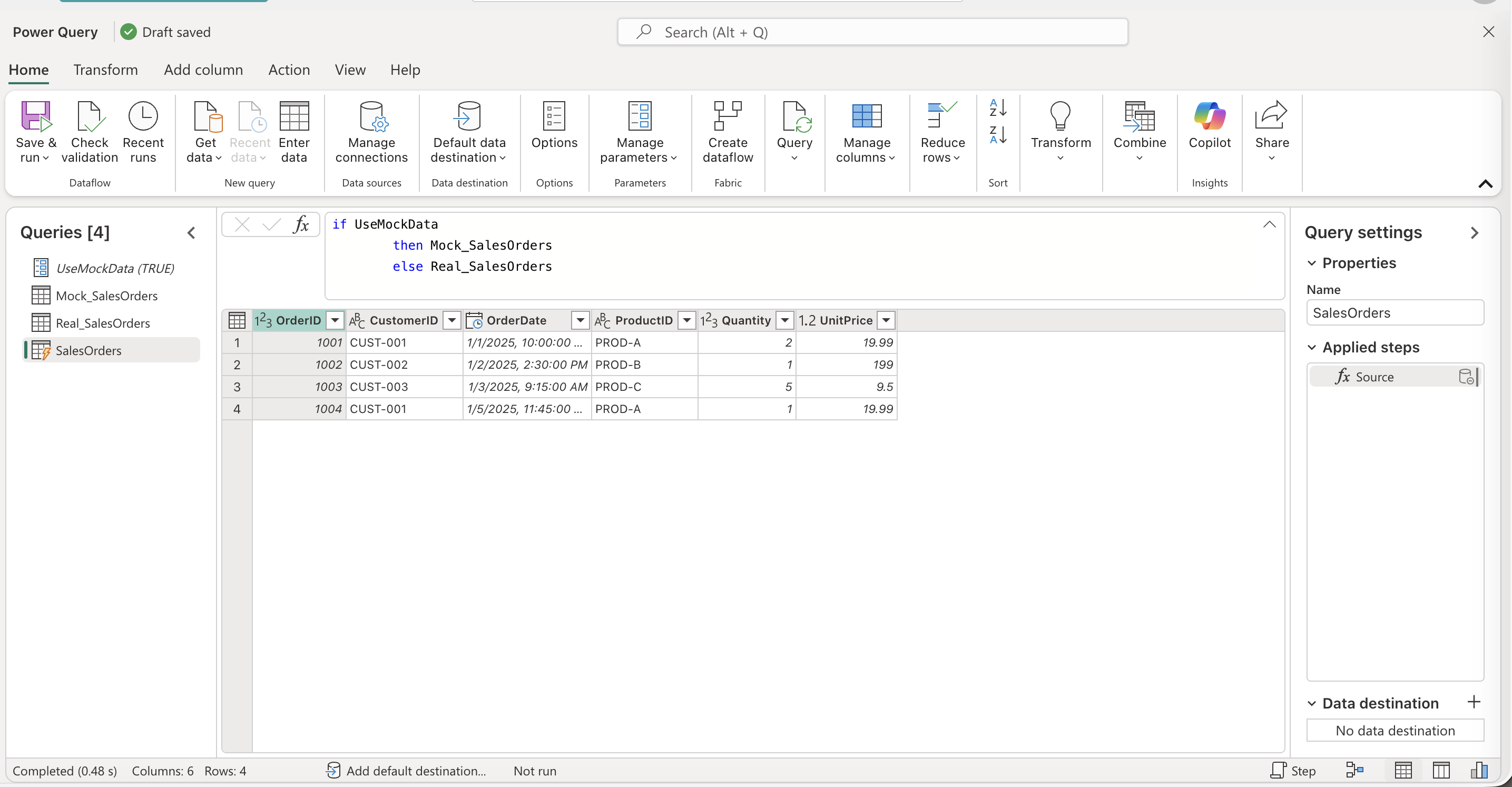Switch to the Add column tab
Viewport: 1512px width, 787px height.
coord(203,70)
